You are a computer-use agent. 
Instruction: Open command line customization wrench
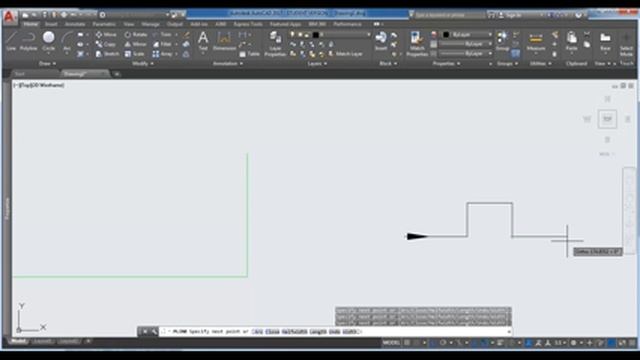pyautogui.click(x=154, y=332)
